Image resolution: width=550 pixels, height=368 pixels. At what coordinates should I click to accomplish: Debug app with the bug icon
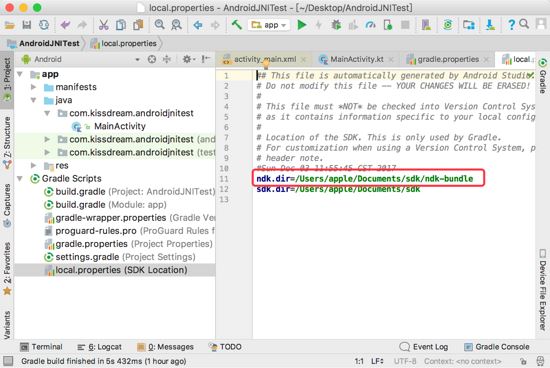click(x=336, y=25)
